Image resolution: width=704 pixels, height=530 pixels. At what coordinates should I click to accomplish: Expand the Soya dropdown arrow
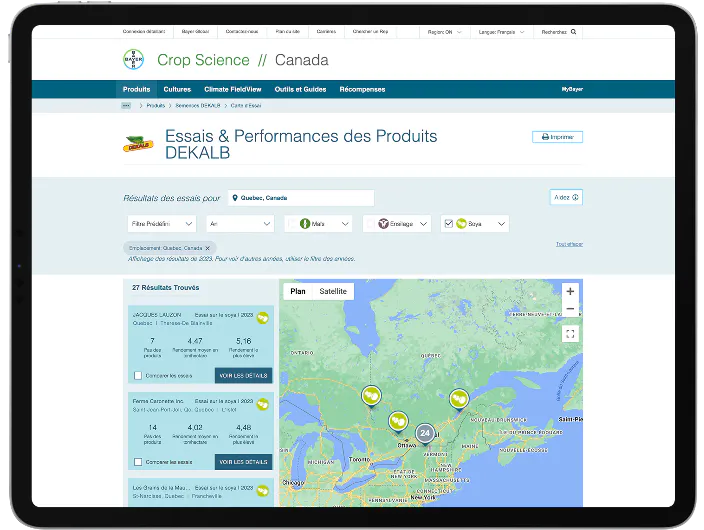click(502, 224)
